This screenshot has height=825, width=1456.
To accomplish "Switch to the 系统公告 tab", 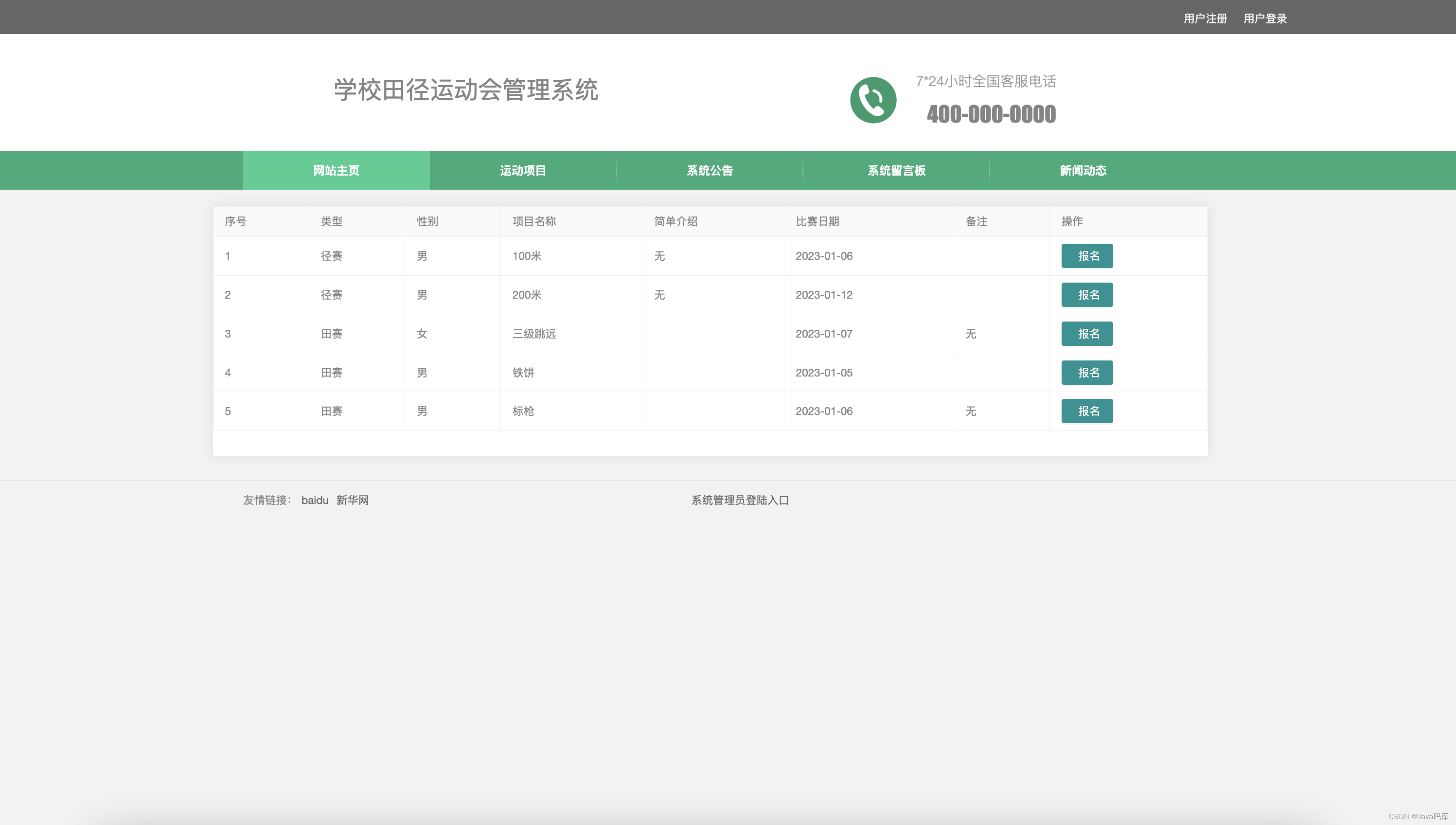I will [x=710, y=171].
